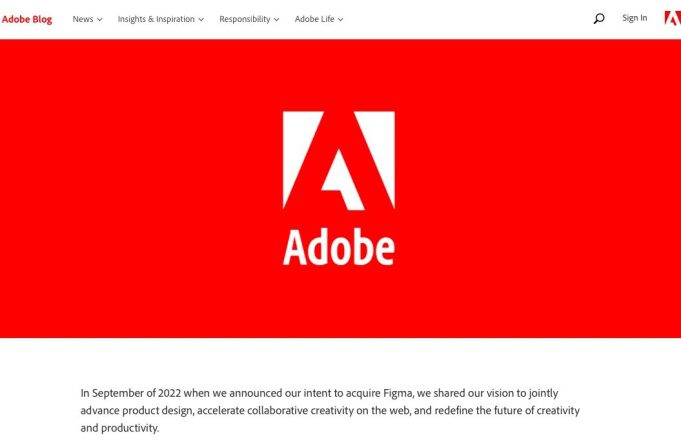Open the Responsibility menu label
The image size is (681, 440).
pos(245,19)
